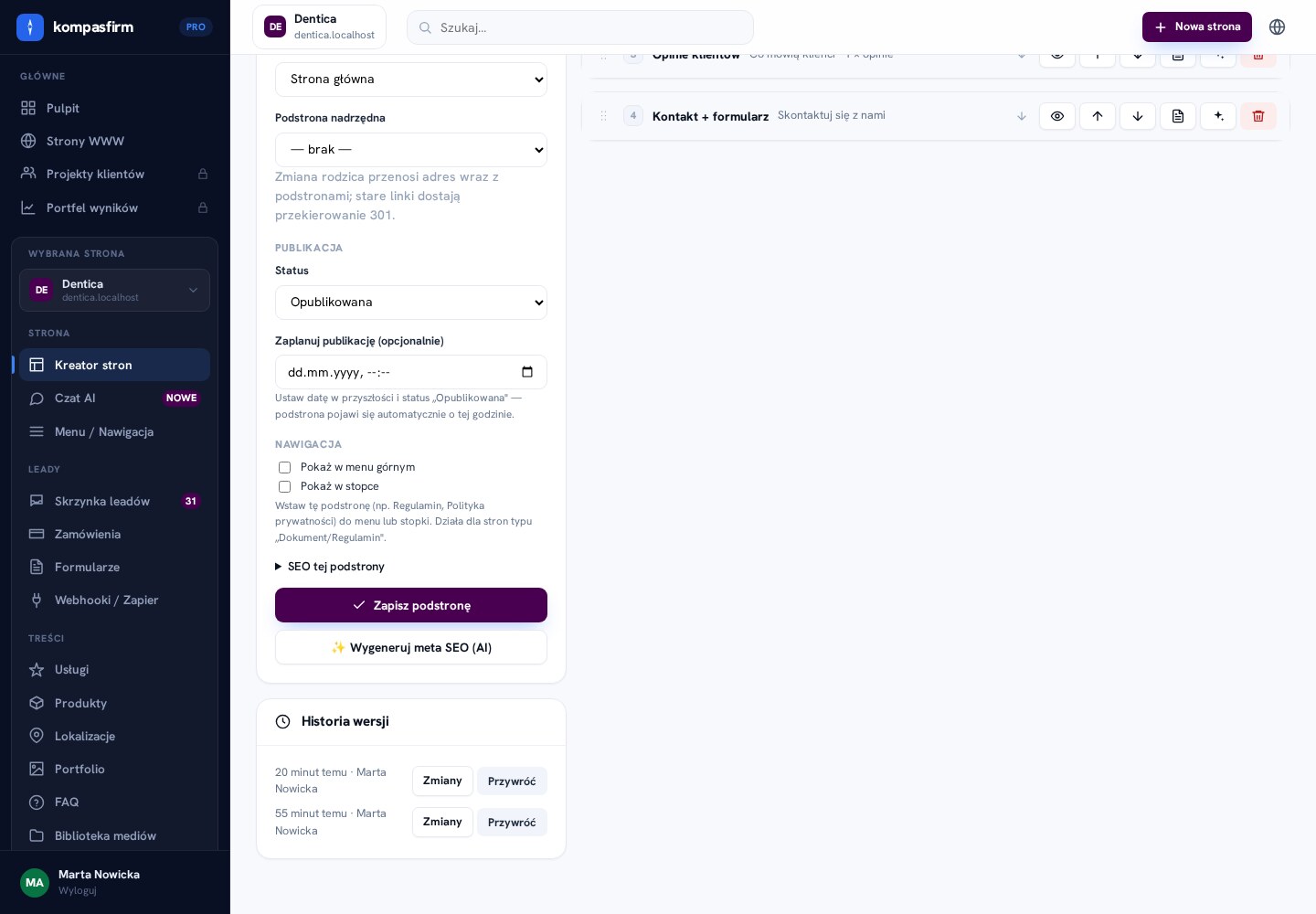The width and height of the screenshot is (1316, 914).
Task: Expand SEO tej podstrony section
Action: 330,567
